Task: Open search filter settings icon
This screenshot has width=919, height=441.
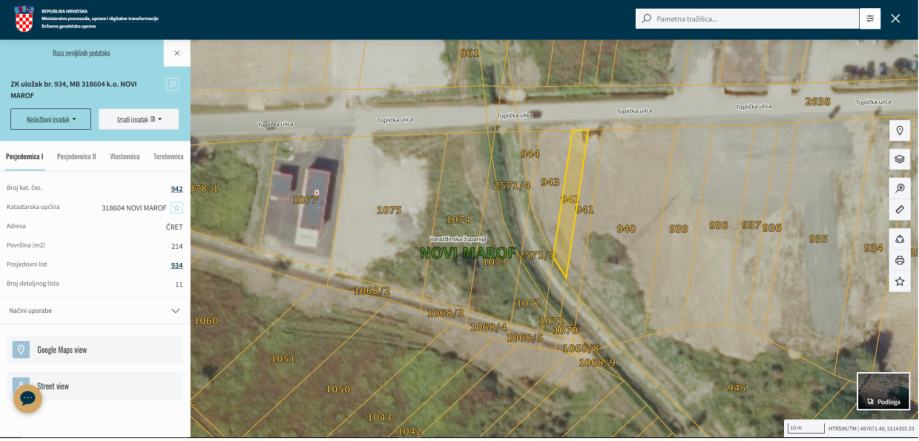Action: coord(870,19)
